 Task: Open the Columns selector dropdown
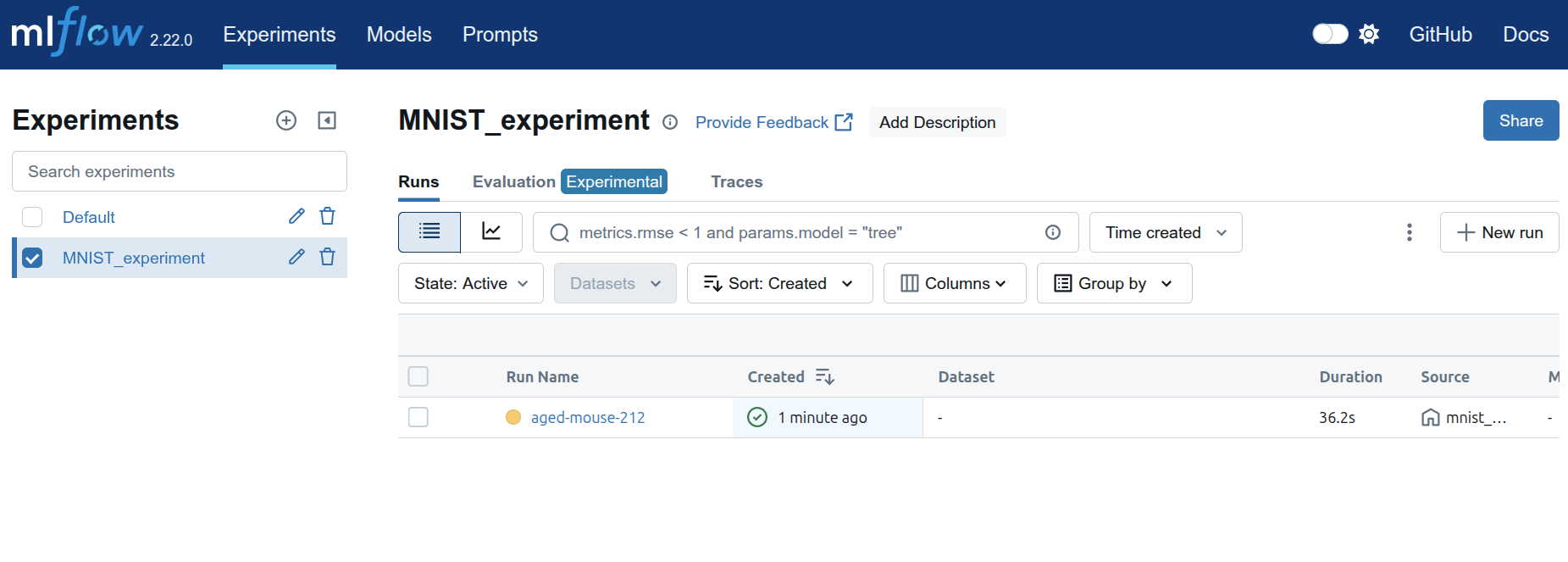pyautogui.click(x=955, y=283)
